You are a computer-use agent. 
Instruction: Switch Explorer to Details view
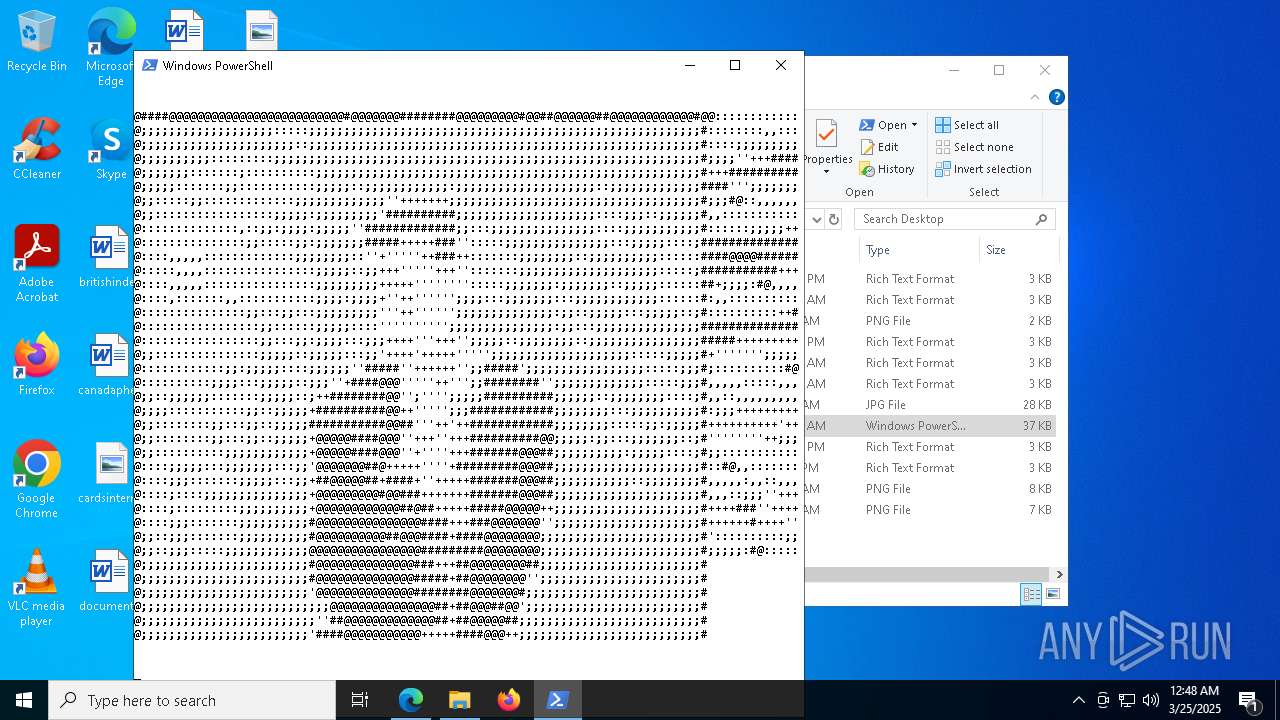point(1031,595)
